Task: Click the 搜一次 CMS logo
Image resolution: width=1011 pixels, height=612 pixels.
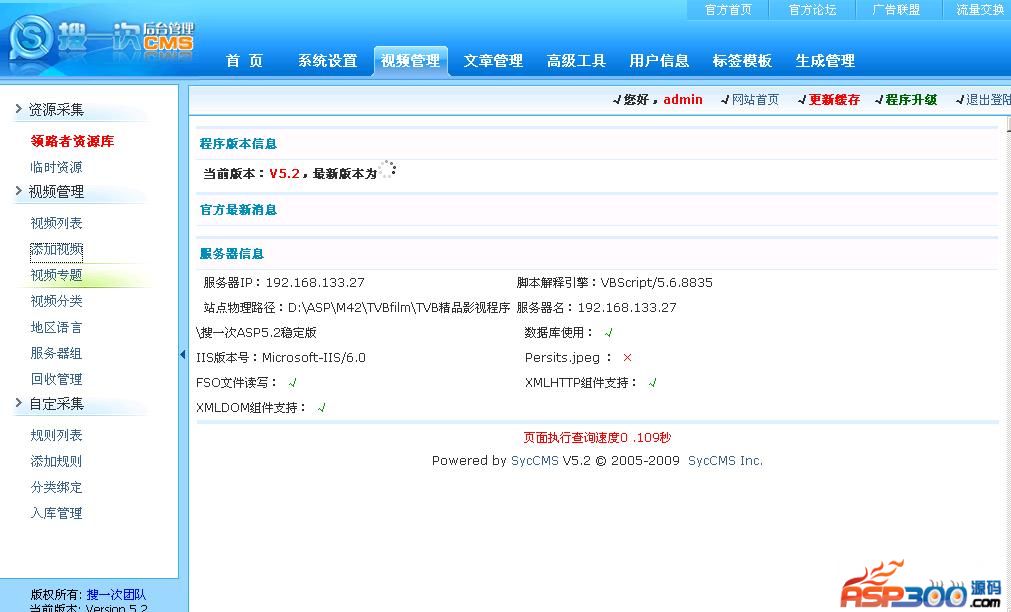Action: [102, 40]
